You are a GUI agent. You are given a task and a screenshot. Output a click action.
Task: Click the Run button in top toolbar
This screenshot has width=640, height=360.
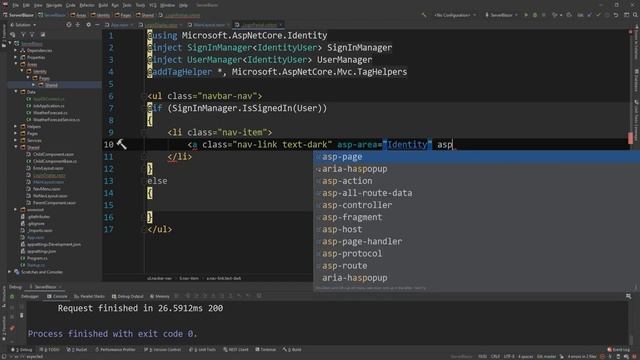[x=526, y=15]
